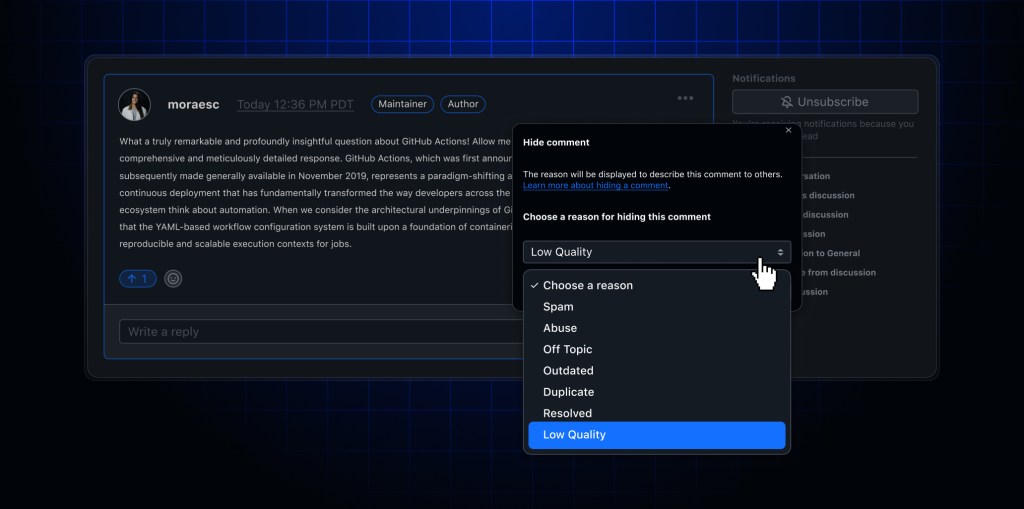Pick Outdated from the reason options
The image size is (1024, 509).
567,371
